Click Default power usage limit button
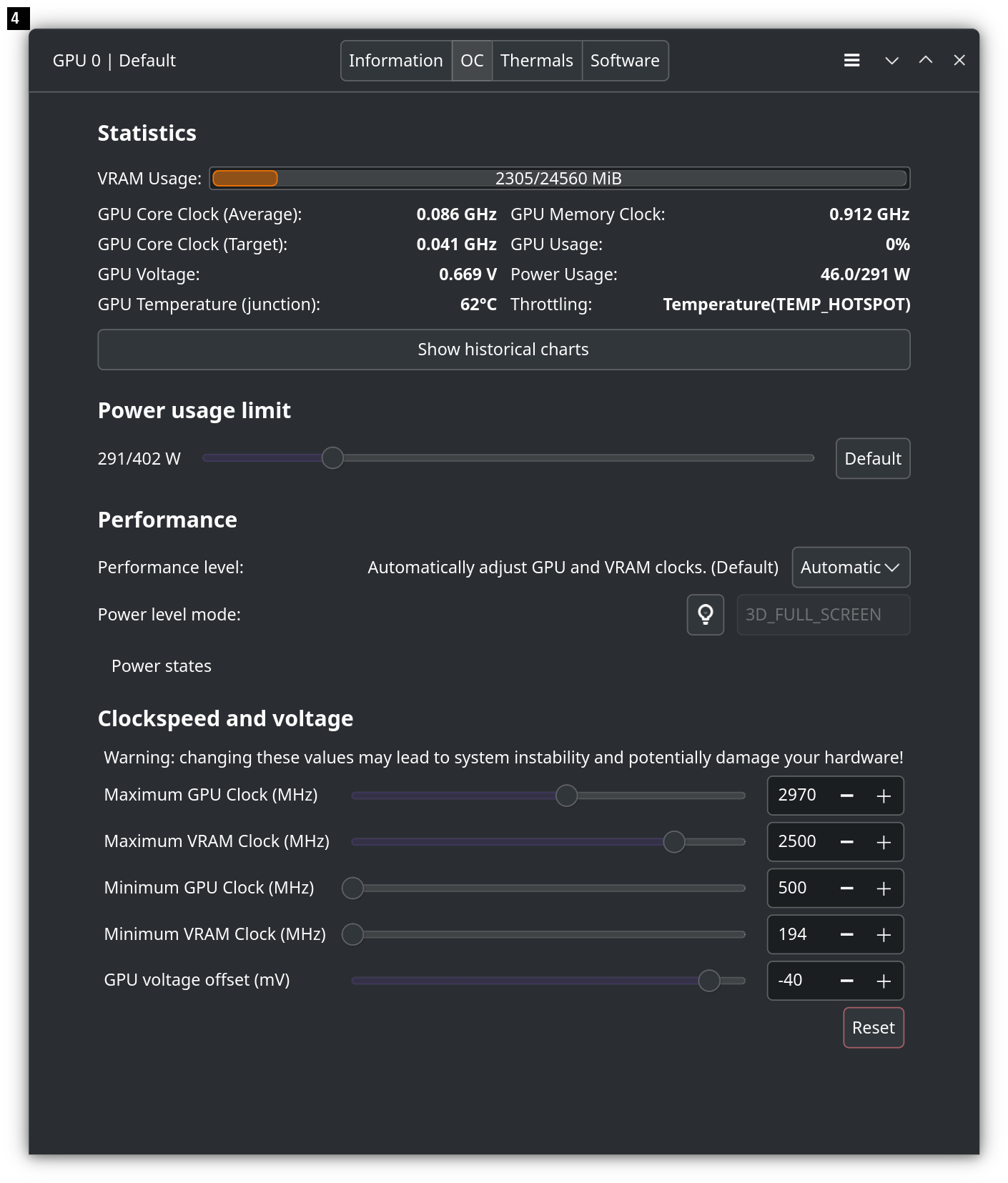 coord(872,459)
